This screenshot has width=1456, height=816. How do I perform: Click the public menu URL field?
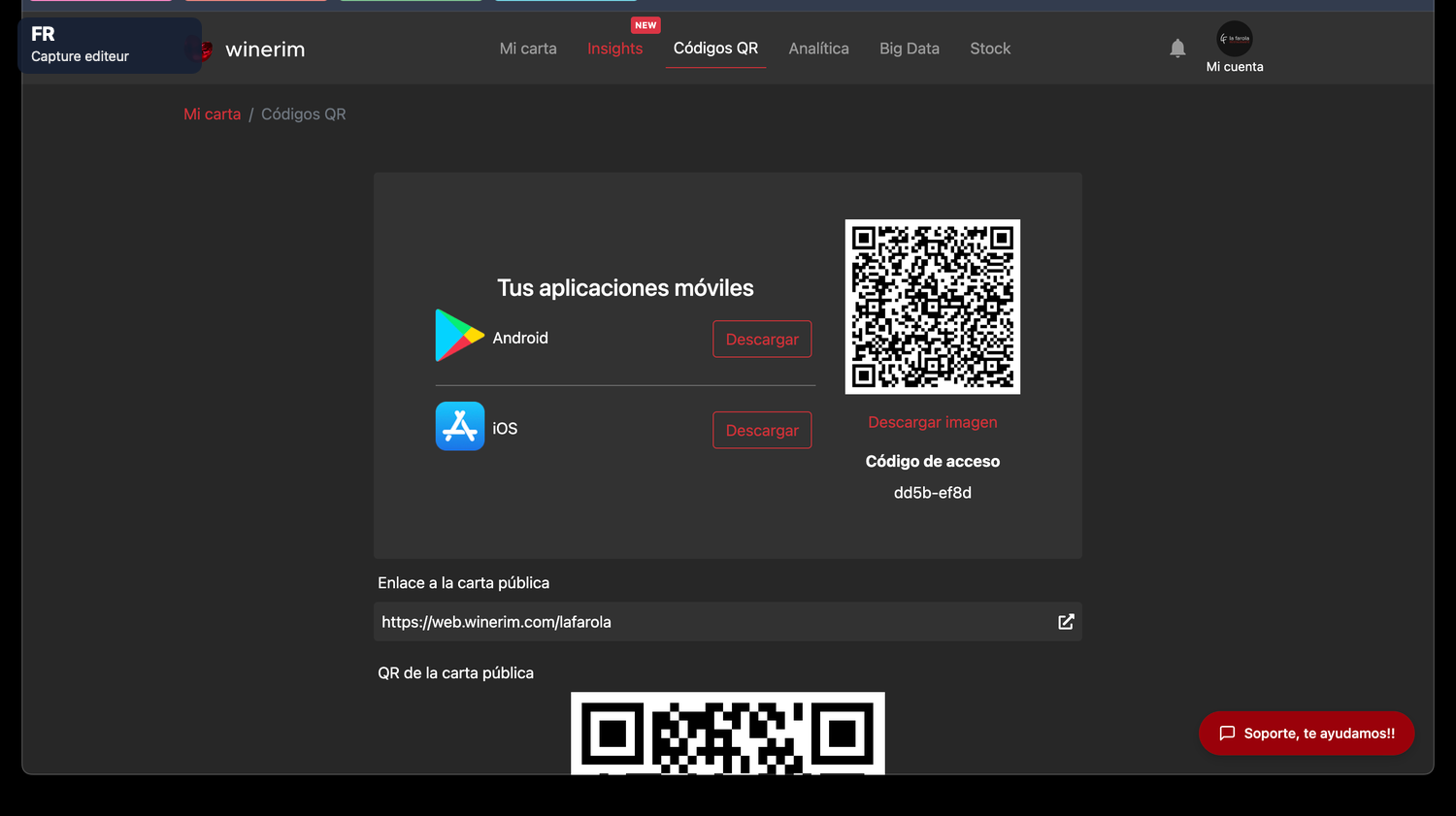[x=728, y=622]
